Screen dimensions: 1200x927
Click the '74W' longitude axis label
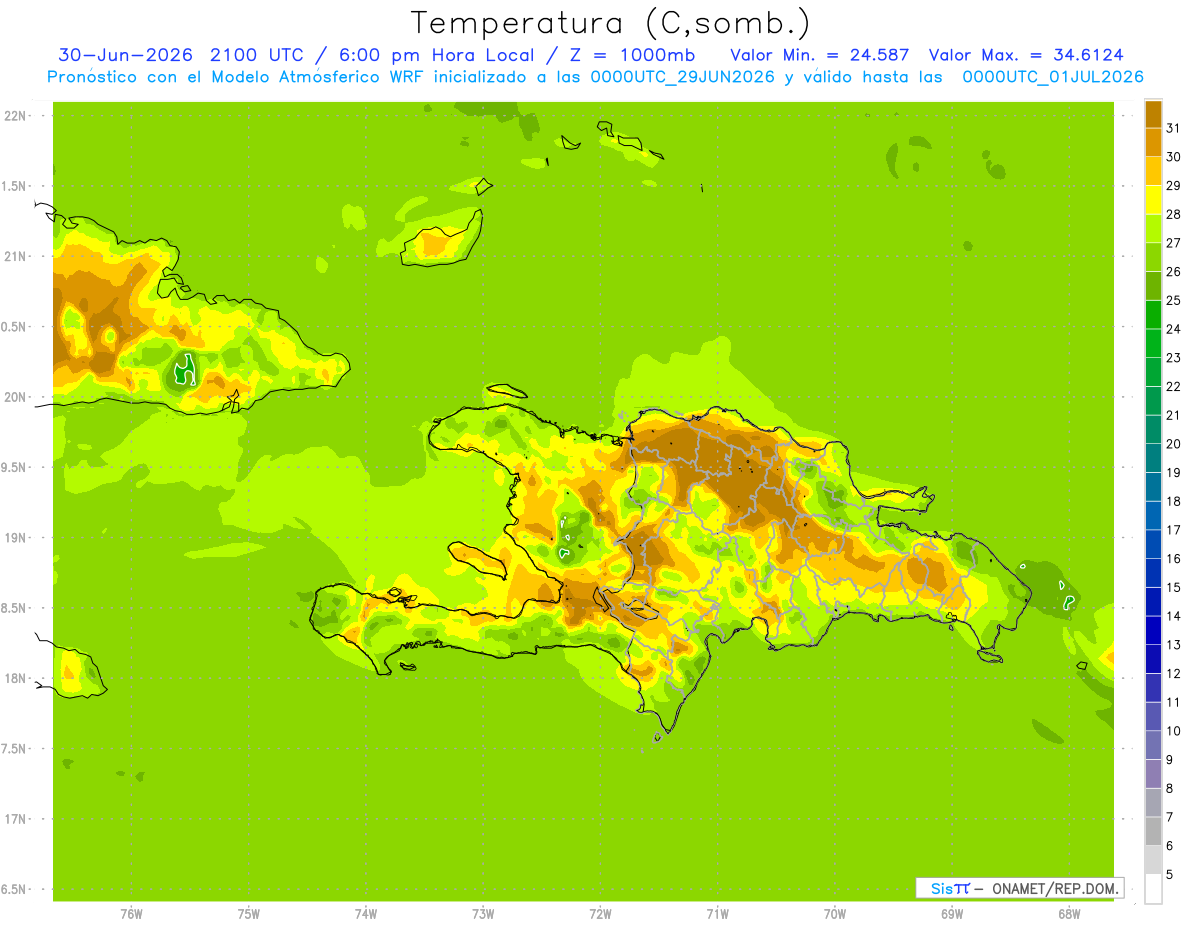[365, 914]
